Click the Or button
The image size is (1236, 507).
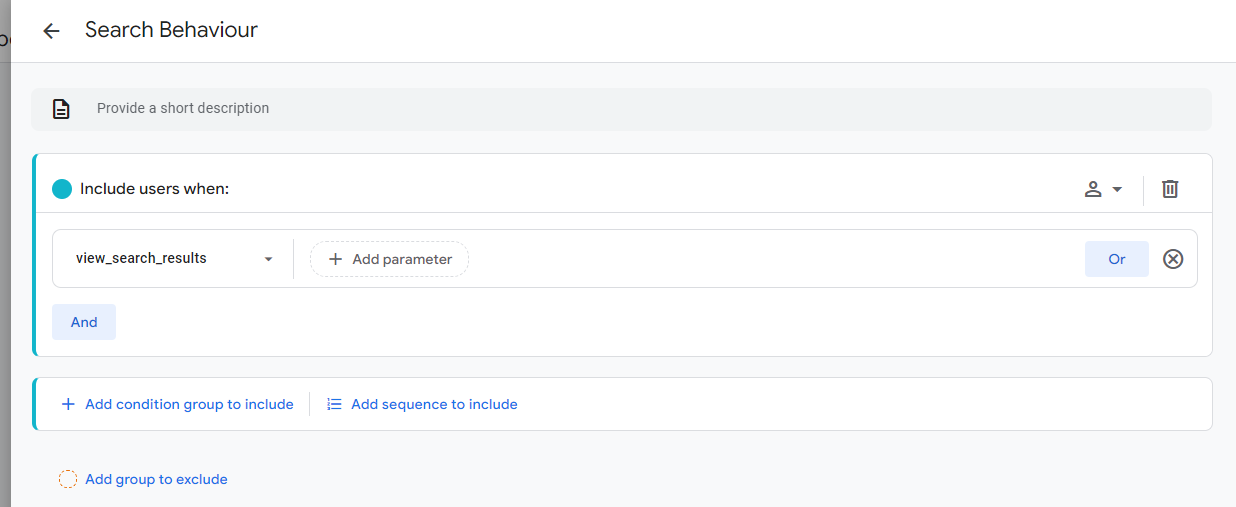[x=1116, y=259]
